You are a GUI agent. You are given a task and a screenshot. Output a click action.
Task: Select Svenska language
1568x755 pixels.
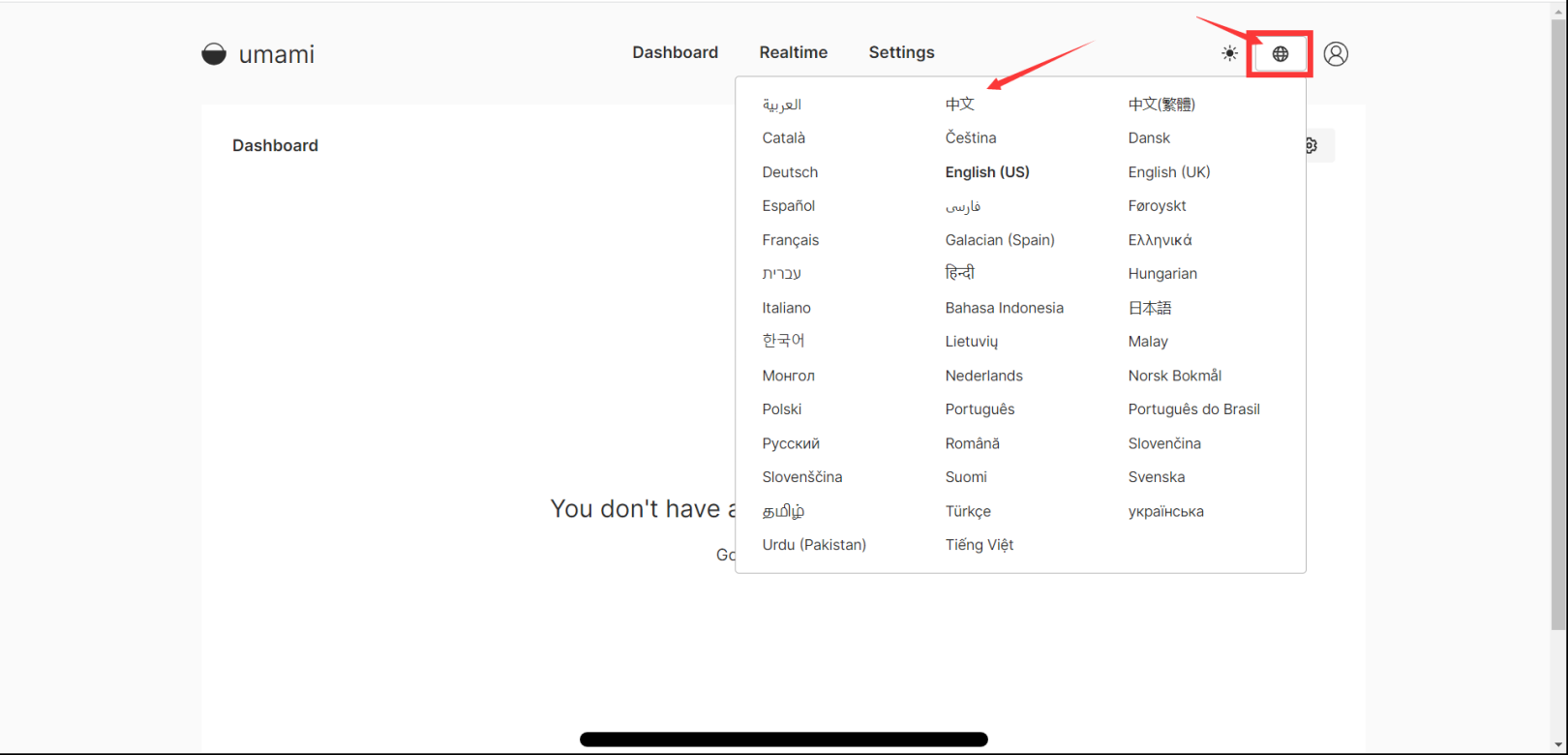pos(1156,477)
